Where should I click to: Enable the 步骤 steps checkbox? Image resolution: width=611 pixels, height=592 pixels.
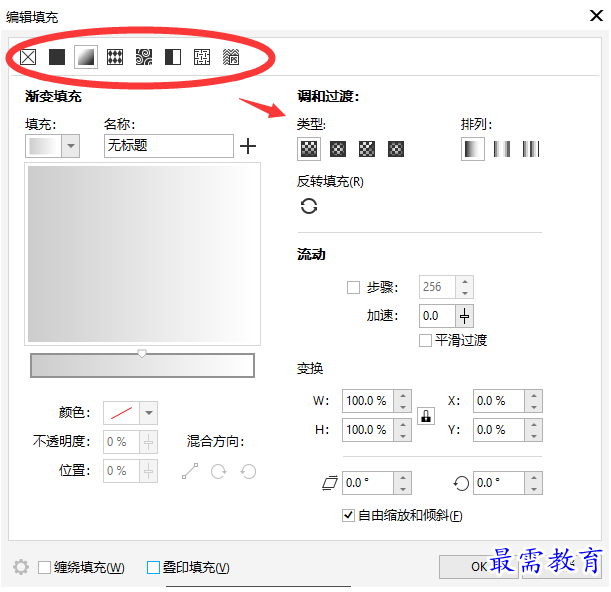(353, 288)
